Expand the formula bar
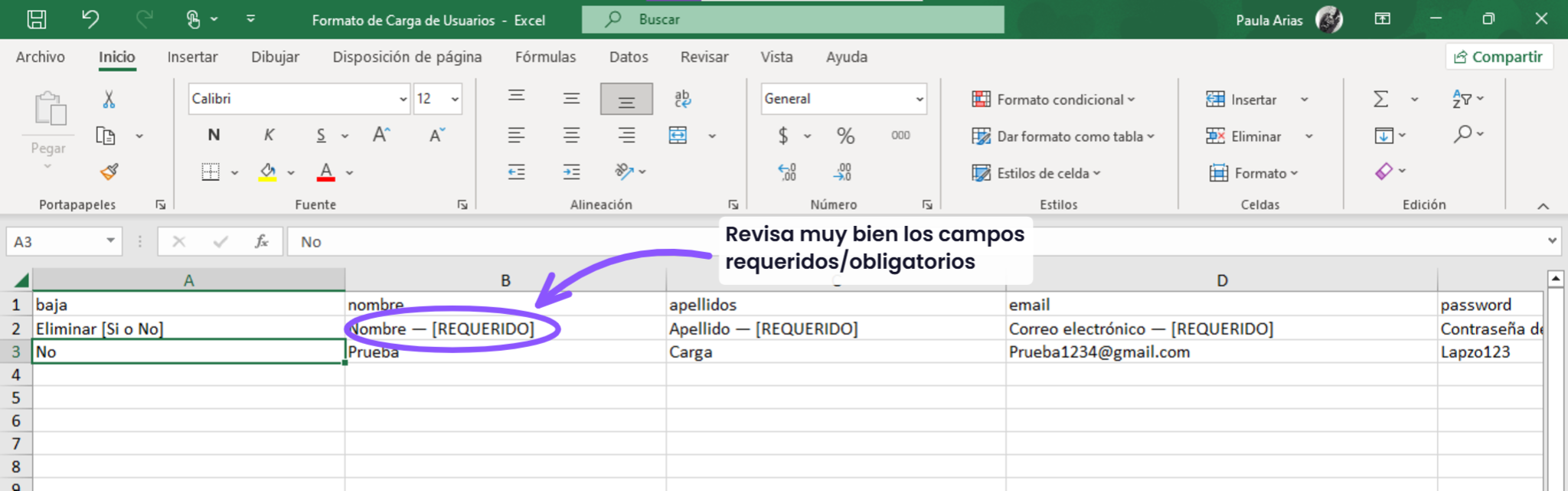1568x491 pixels. [x=1552, y=241]
